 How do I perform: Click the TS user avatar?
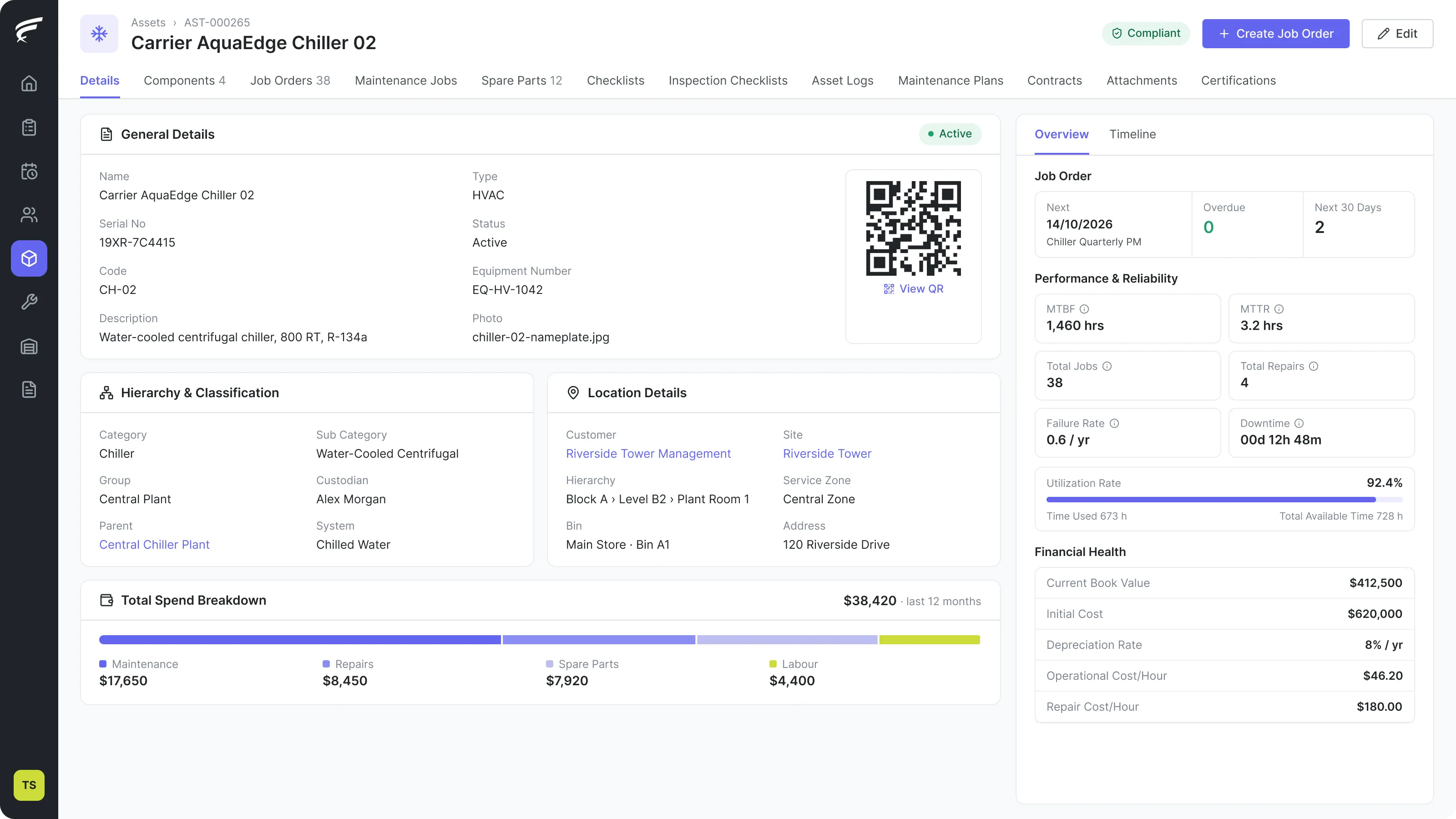(29, 785)
